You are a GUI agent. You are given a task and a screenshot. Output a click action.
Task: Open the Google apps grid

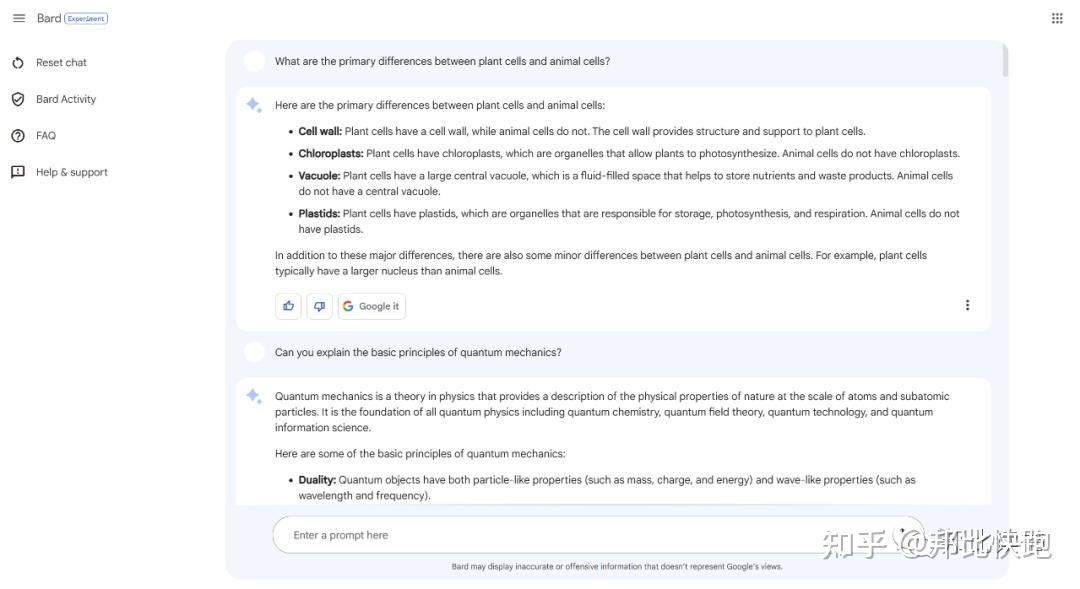(1057, 19)
